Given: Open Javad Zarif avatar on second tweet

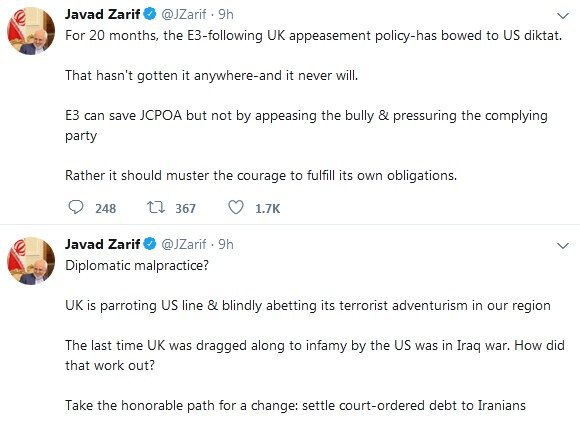Looking at the screenshot, I should click(31, 261).
